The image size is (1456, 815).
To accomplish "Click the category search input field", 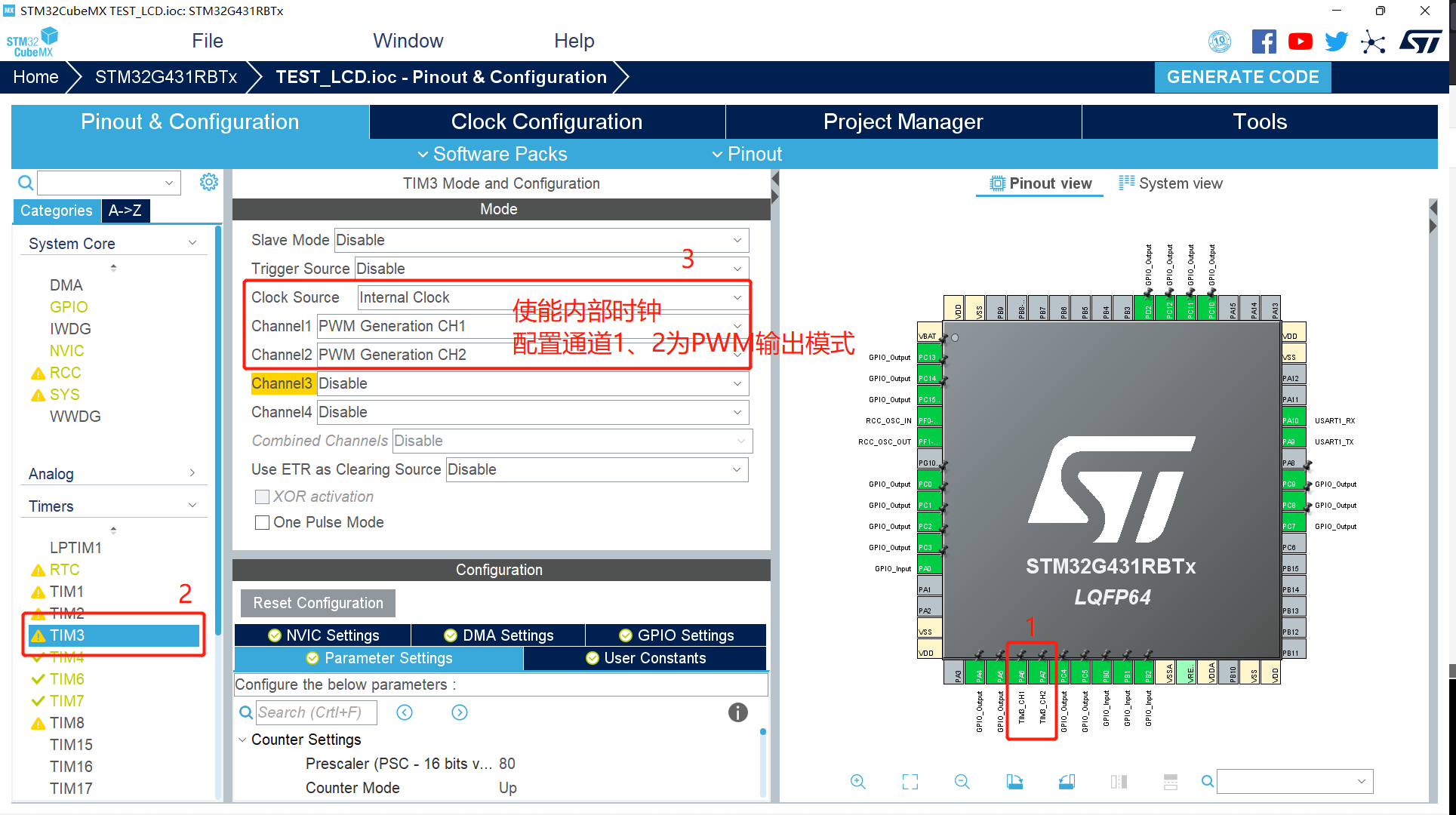I will coord(109,183).
